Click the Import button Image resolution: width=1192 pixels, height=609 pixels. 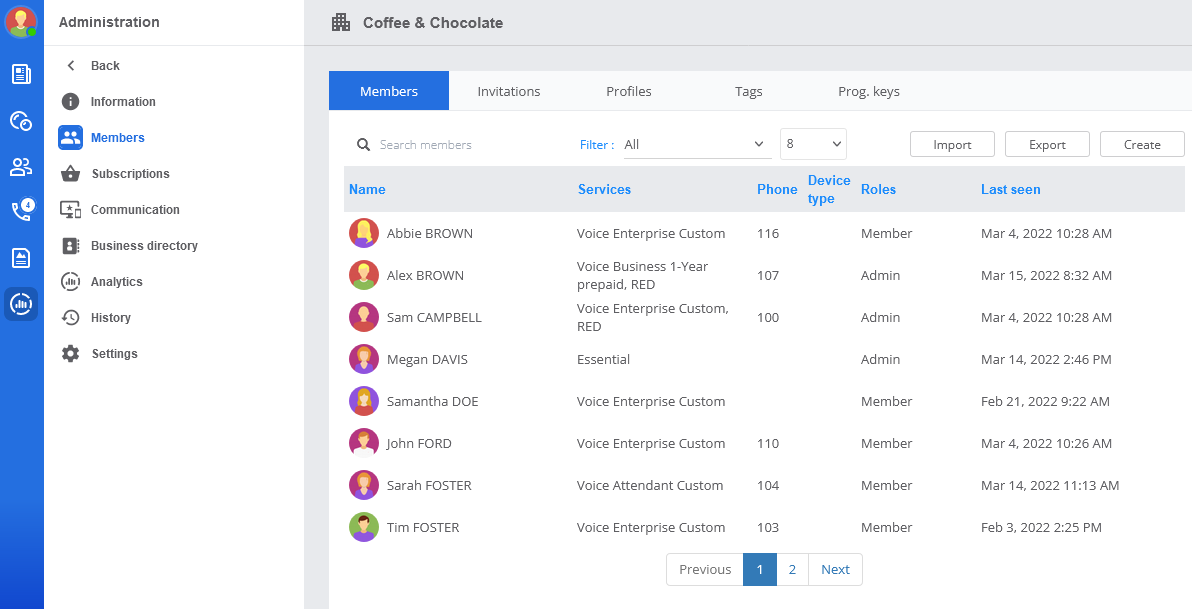pyautogui.click(x=953, y=144)
